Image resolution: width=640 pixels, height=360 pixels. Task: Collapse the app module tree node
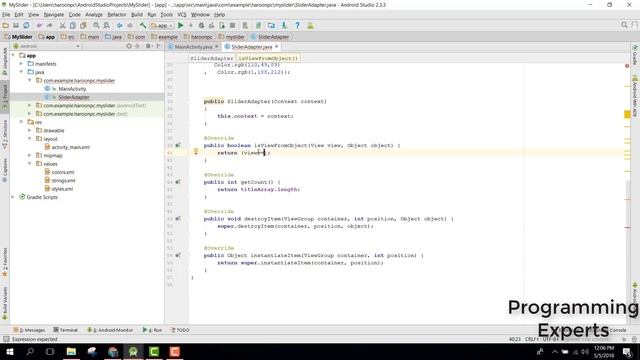(x=13, y=55)
